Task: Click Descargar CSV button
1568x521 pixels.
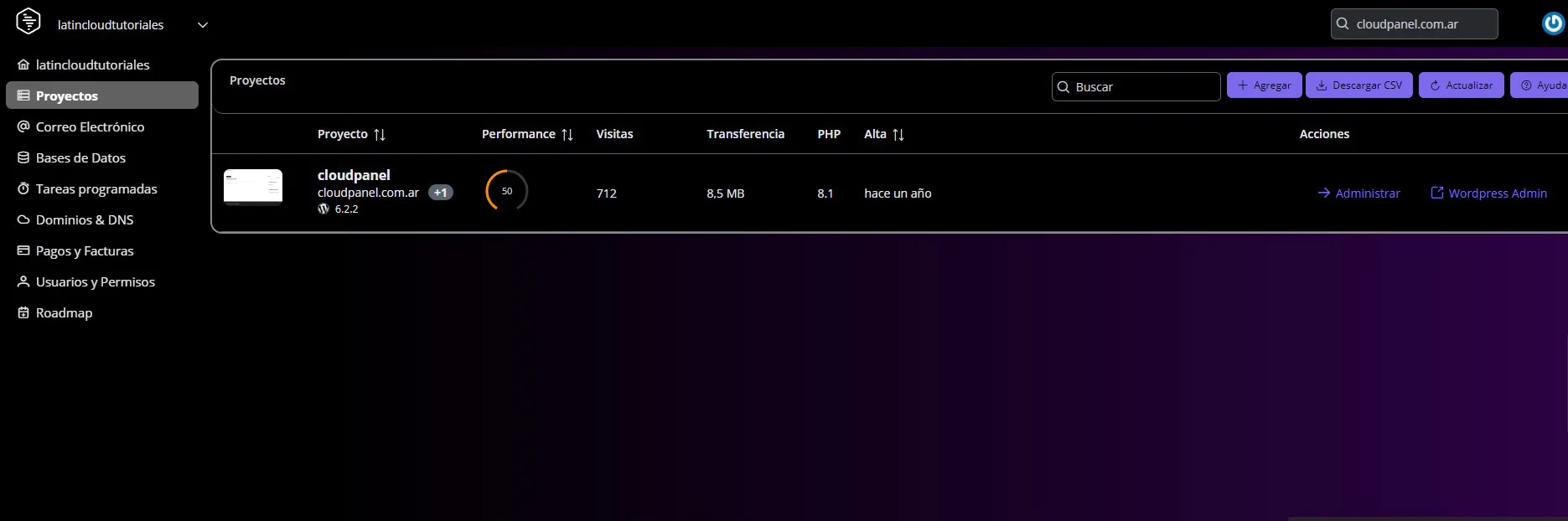Action: coord(1358,85)
